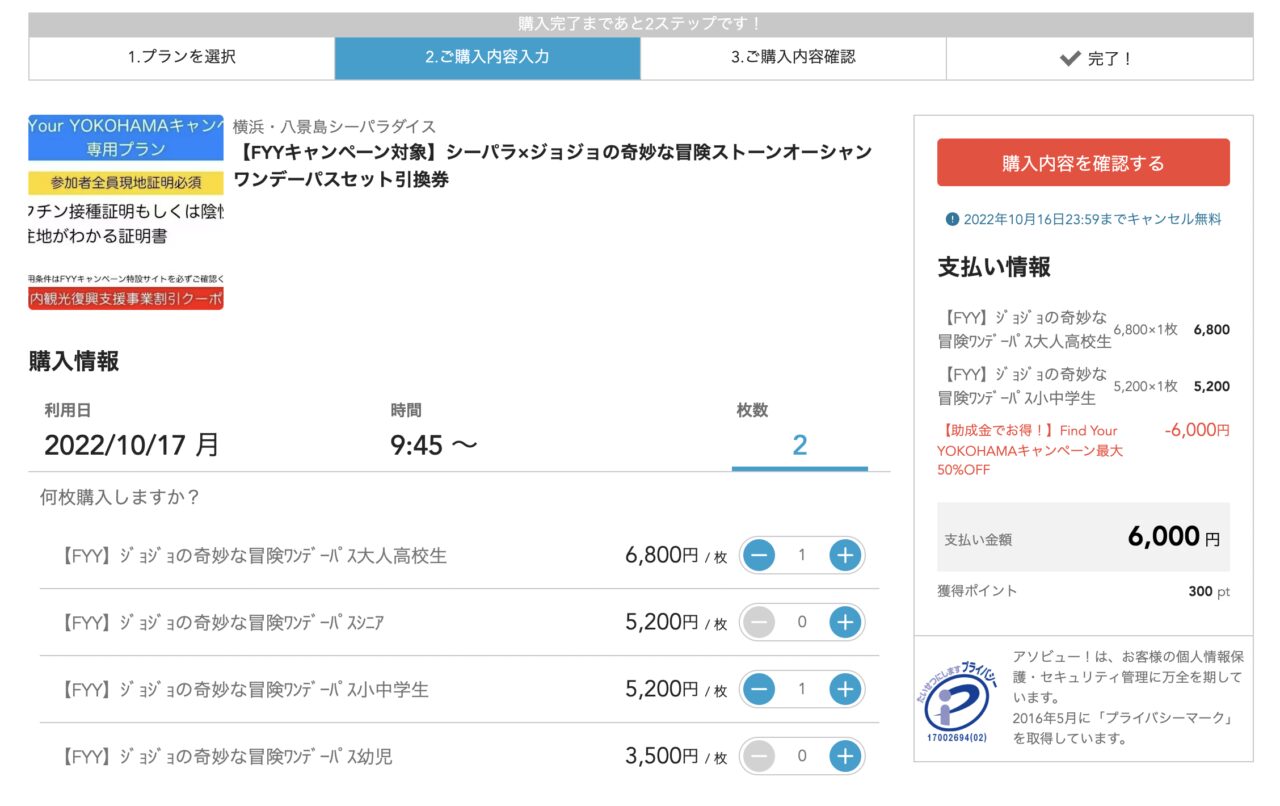
Task: Click the 6,800×1枚 line in payment info
Action: pos(1145,329)
